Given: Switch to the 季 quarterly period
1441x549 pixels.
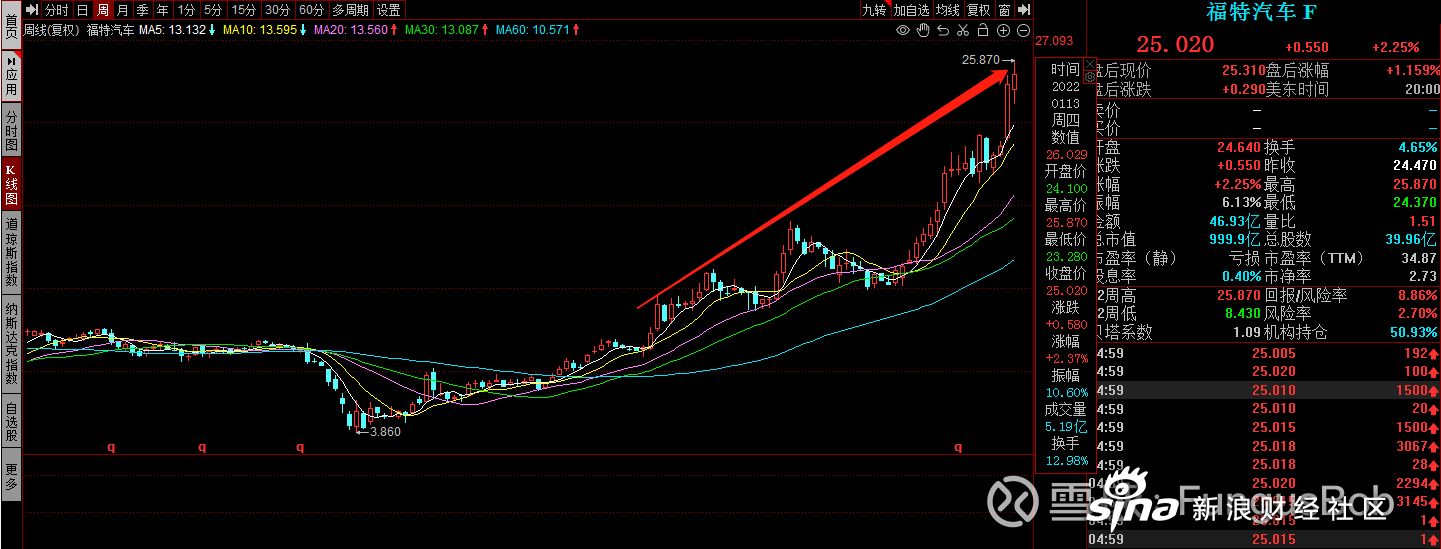Looking at the screenshot, I should (x=142, y=10).
